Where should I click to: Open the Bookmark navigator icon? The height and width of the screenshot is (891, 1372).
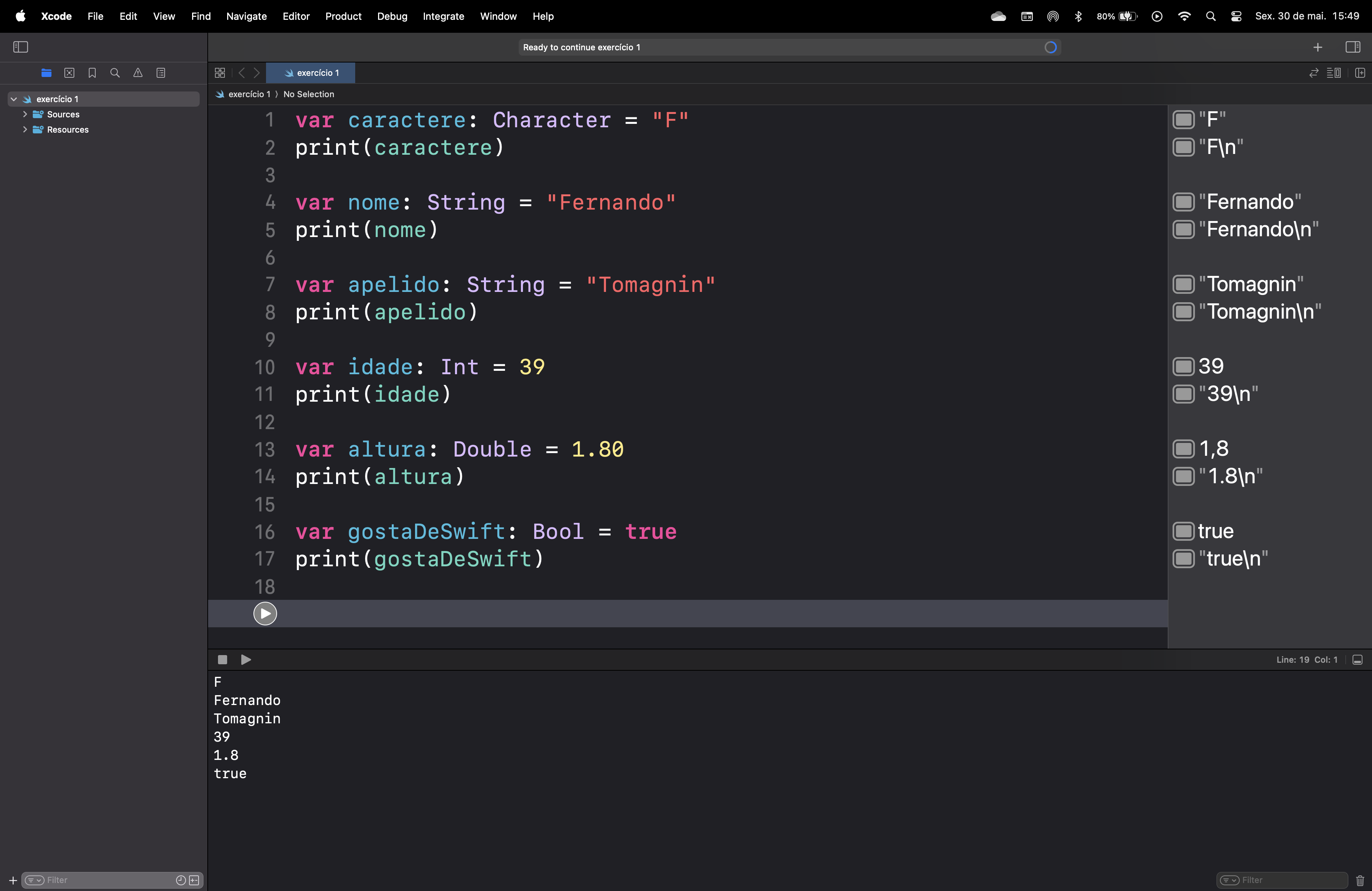(x=92, y=73)
